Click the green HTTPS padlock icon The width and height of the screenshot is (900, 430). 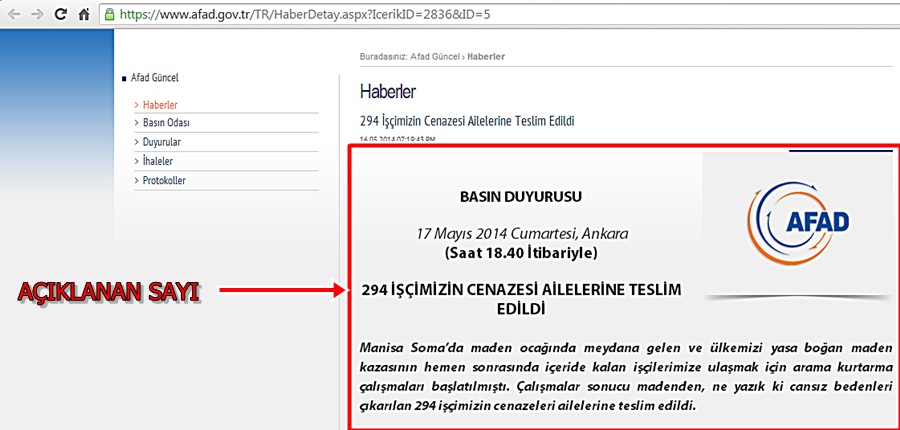pyautogui.click(x=110, y=15)
